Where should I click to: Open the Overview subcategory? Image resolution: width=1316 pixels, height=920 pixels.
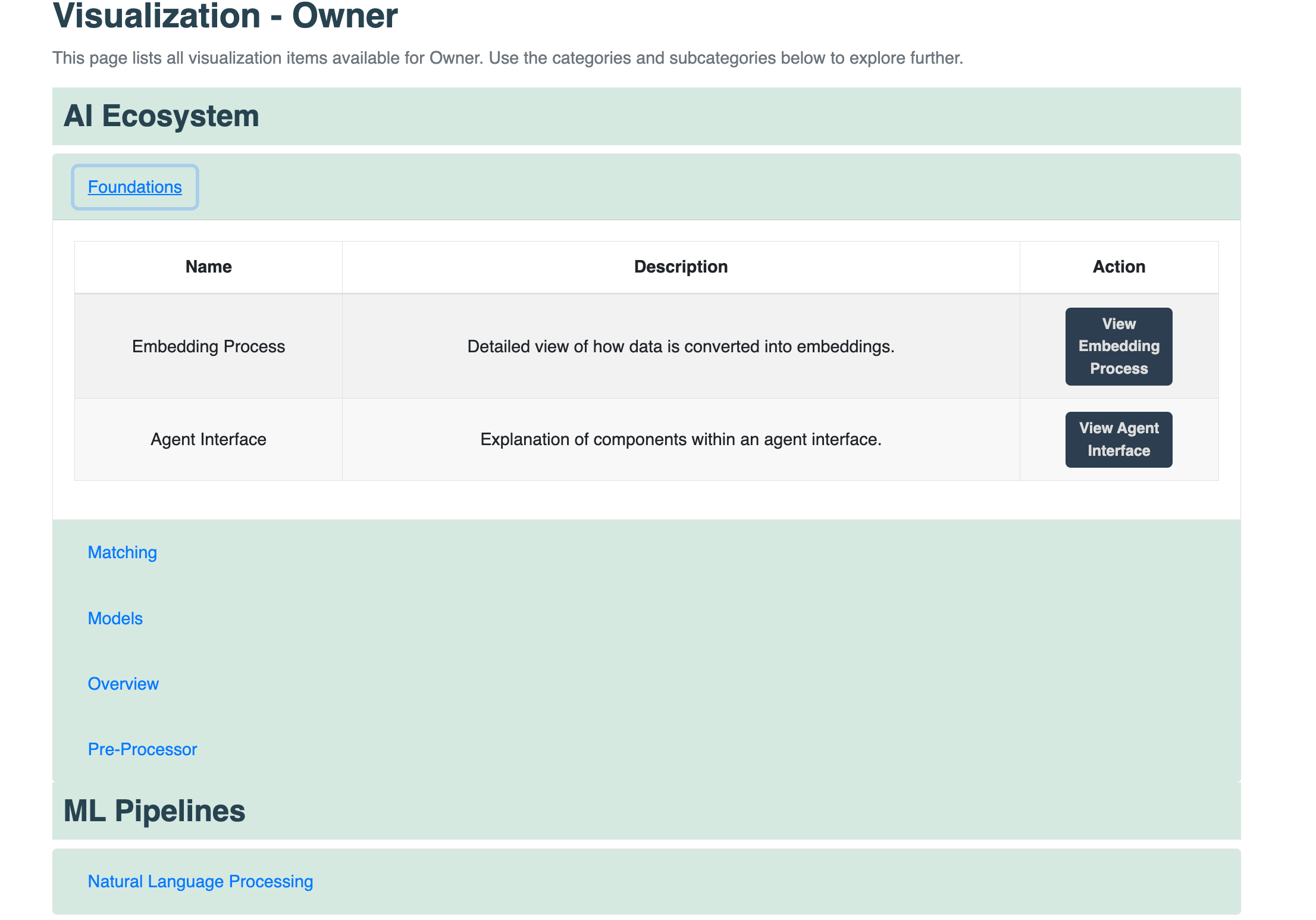click(123, 684)
